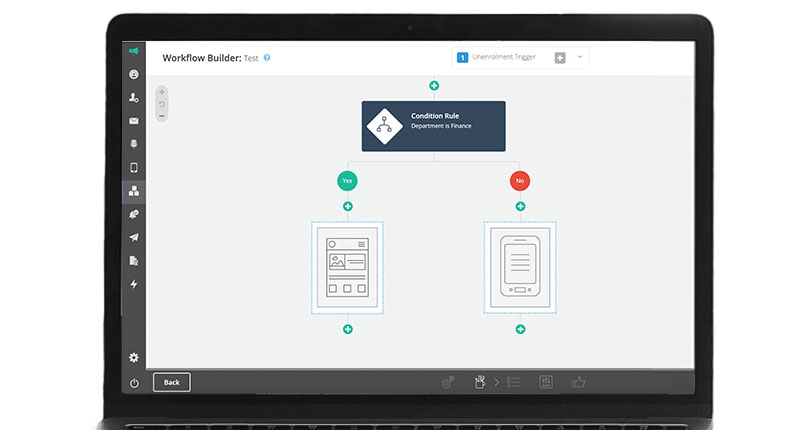The height and width of the screenshot is (430, 800).
Task: Select the workflow blocks sidebar icon
Action: tap(134, 191)
